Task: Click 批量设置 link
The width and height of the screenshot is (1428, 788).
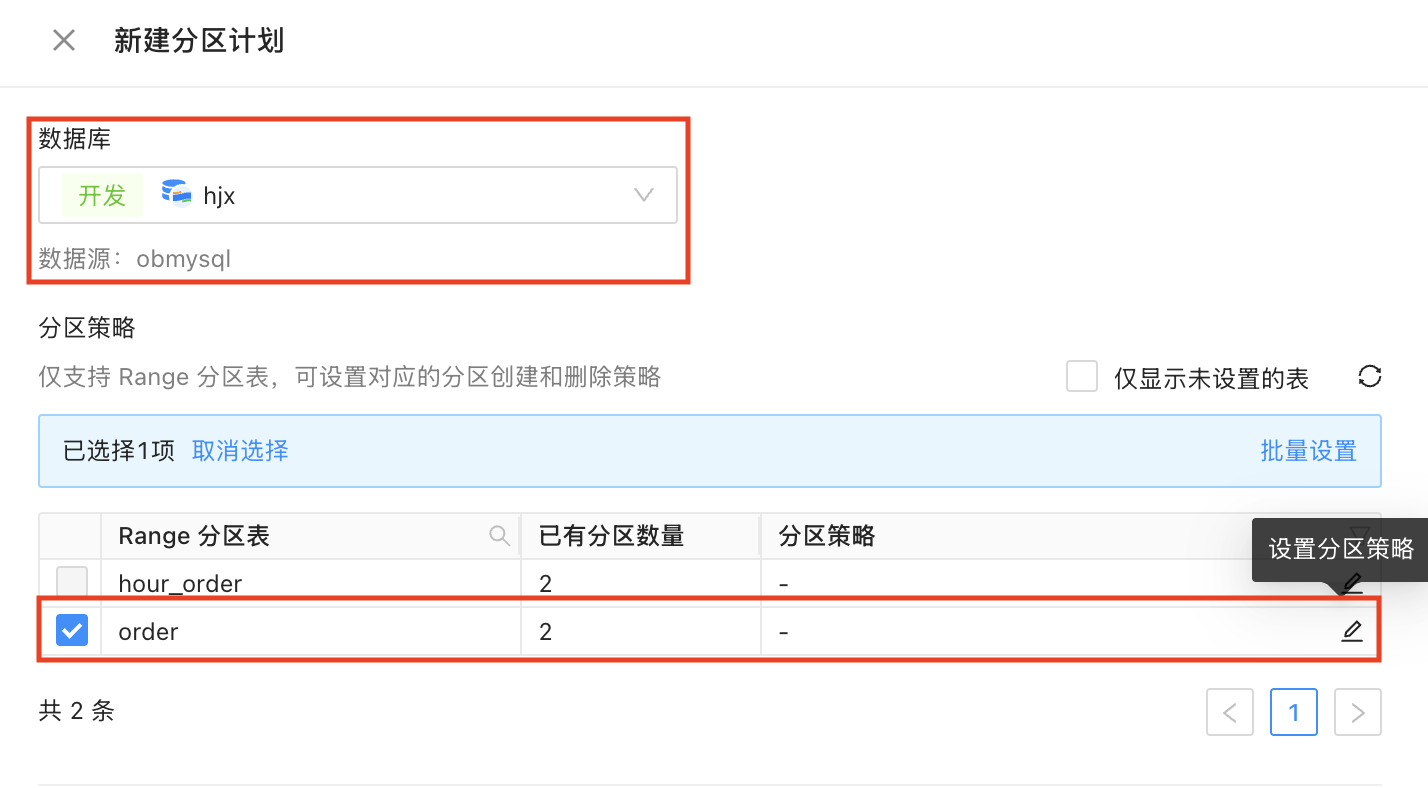Action: (x=1308, y=451)
